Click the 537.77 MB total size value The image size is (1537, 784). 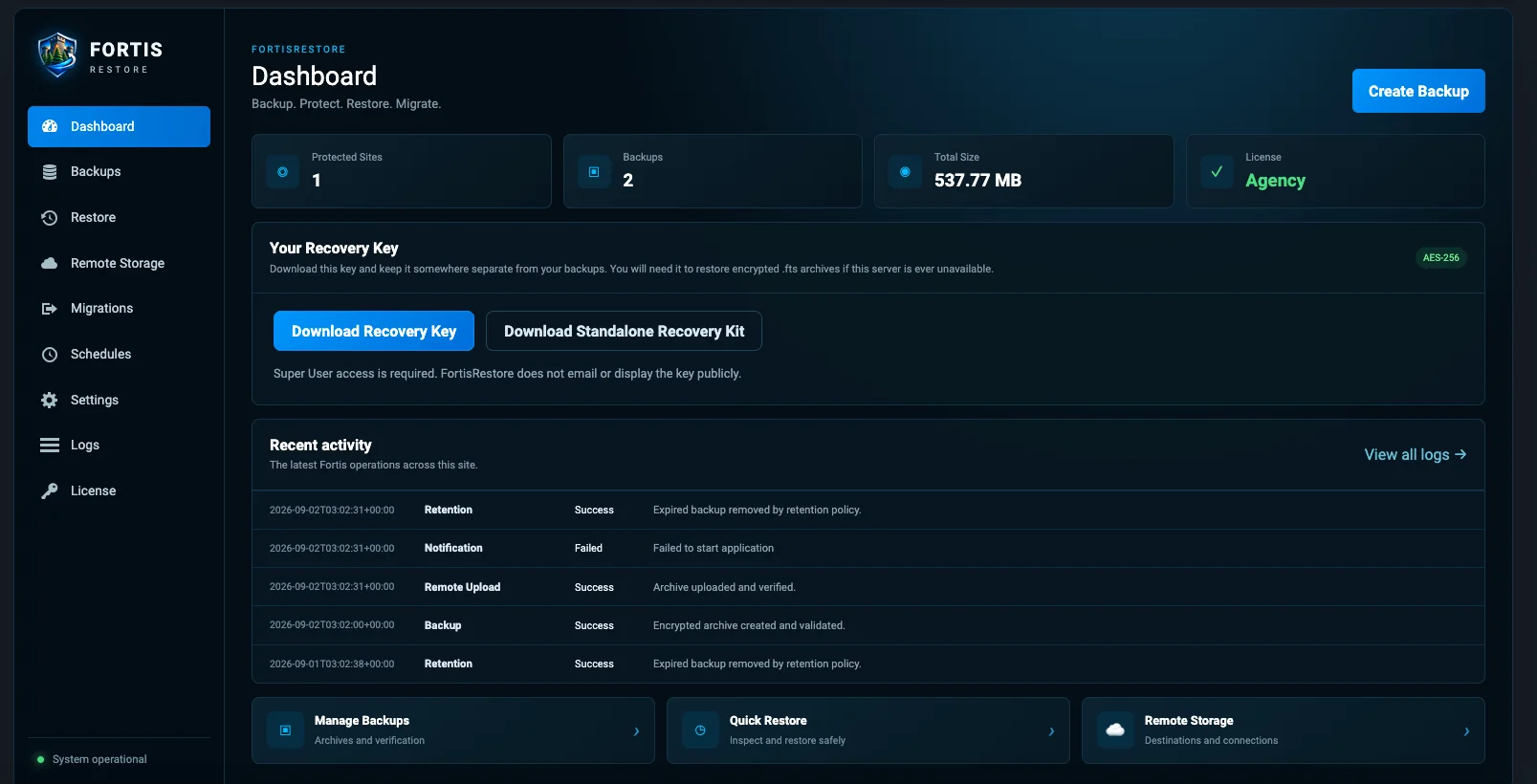[x=977, y=181]
